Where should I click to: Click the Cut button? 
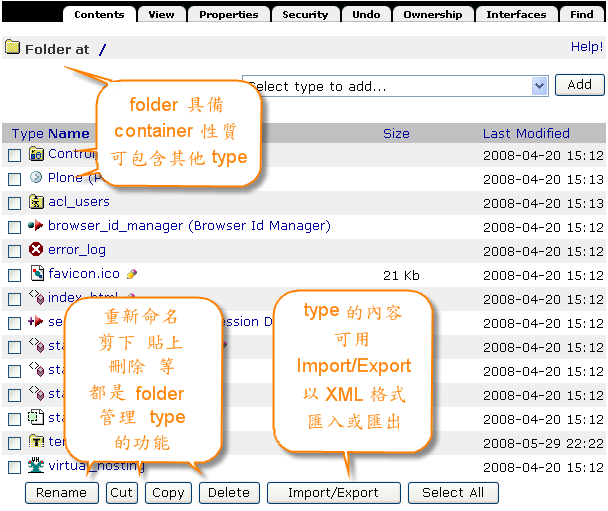coord(121,493)
